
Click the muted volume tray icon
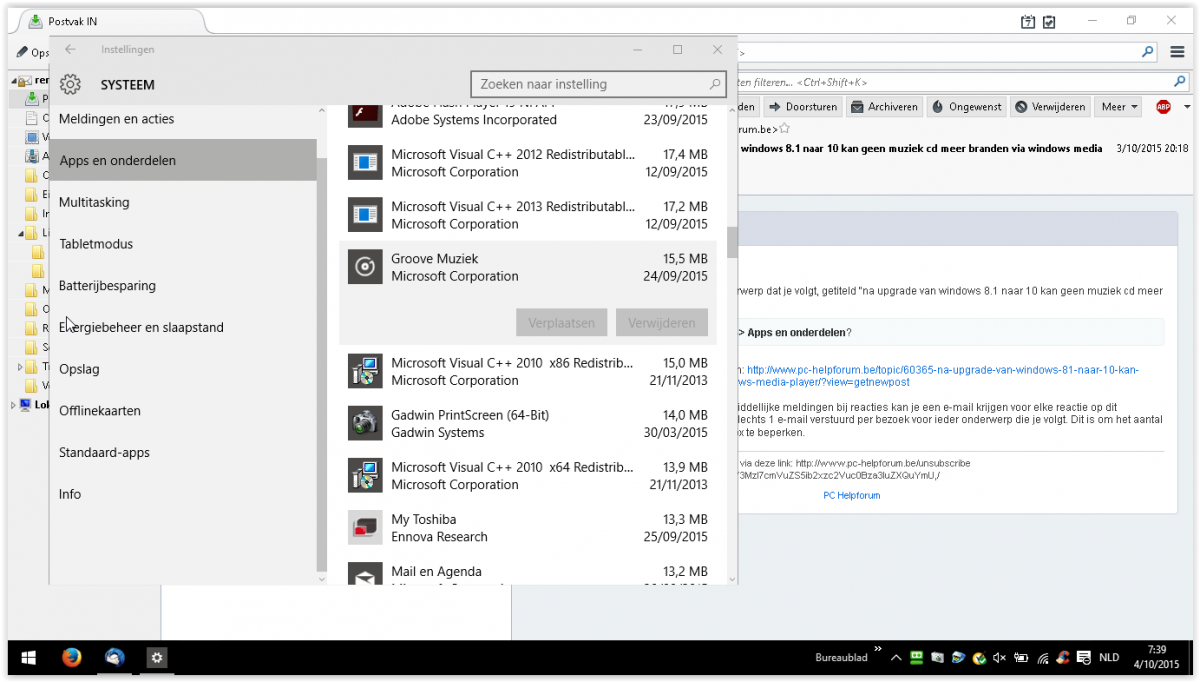(999, 658)
